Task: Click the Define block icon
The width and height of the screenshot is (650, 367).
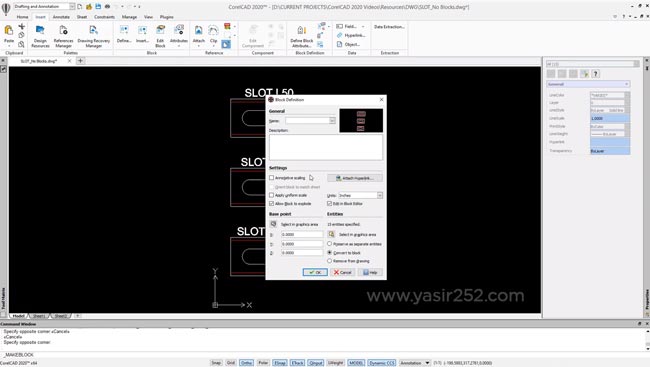Action: point(124,30)
